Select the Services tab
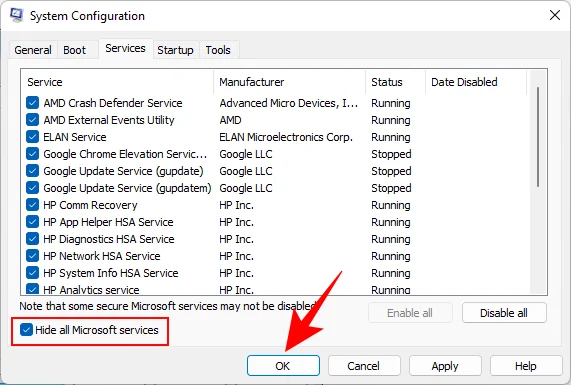571x385 pixels. click(x=125, y=48)
